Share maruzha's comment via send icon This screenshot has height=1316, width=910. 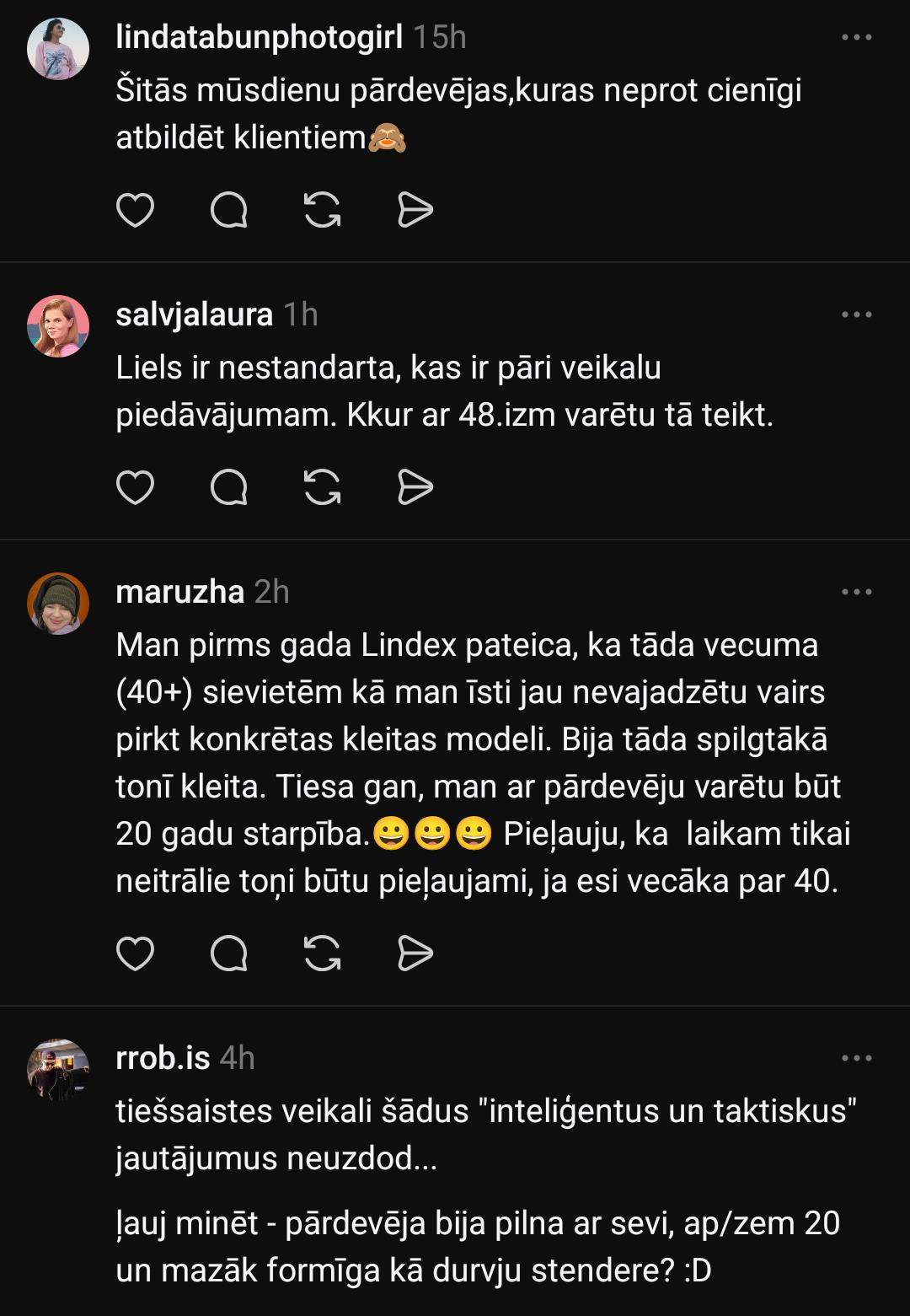click(415, 953)
